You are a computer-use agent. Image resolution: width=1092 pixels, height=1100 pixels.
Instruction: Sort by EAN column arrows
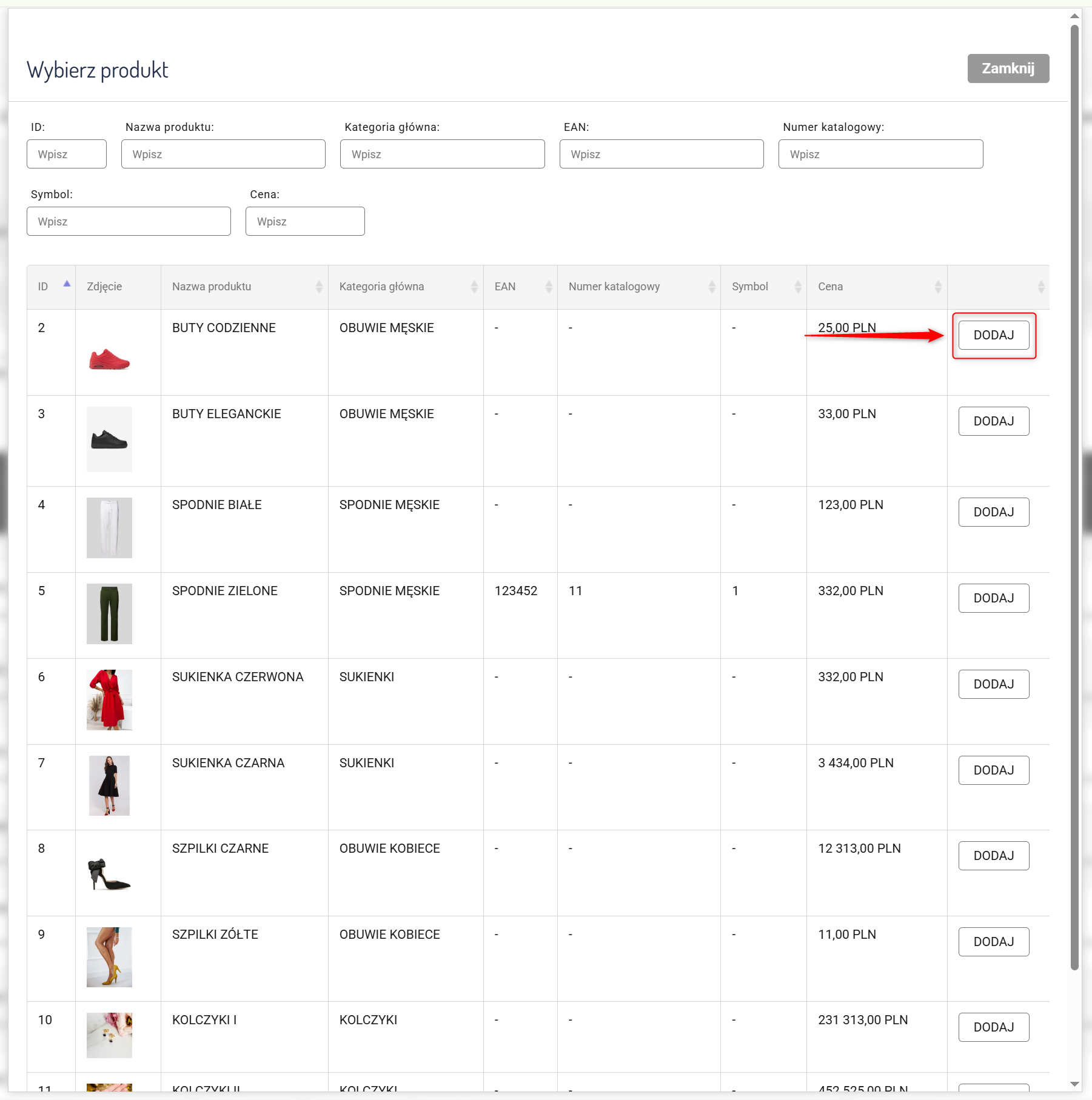pos(549,287)
